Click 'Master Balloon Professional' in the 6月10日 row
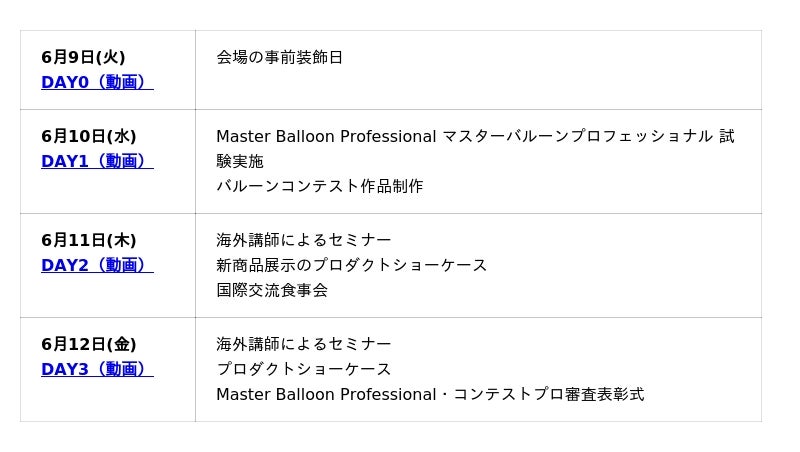800x452 pixels. (326, 136)
